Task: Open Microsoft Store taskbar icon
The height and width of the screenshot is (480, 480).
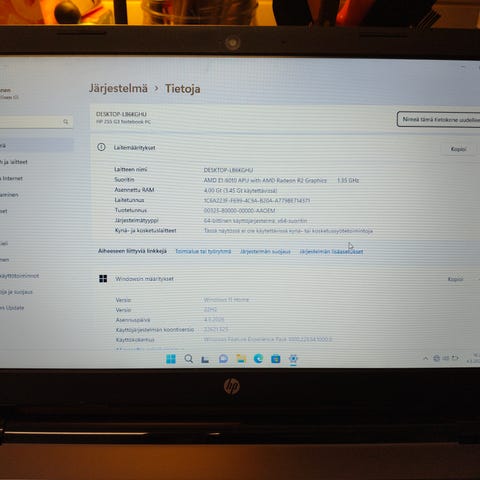Action: click(276, 359)
